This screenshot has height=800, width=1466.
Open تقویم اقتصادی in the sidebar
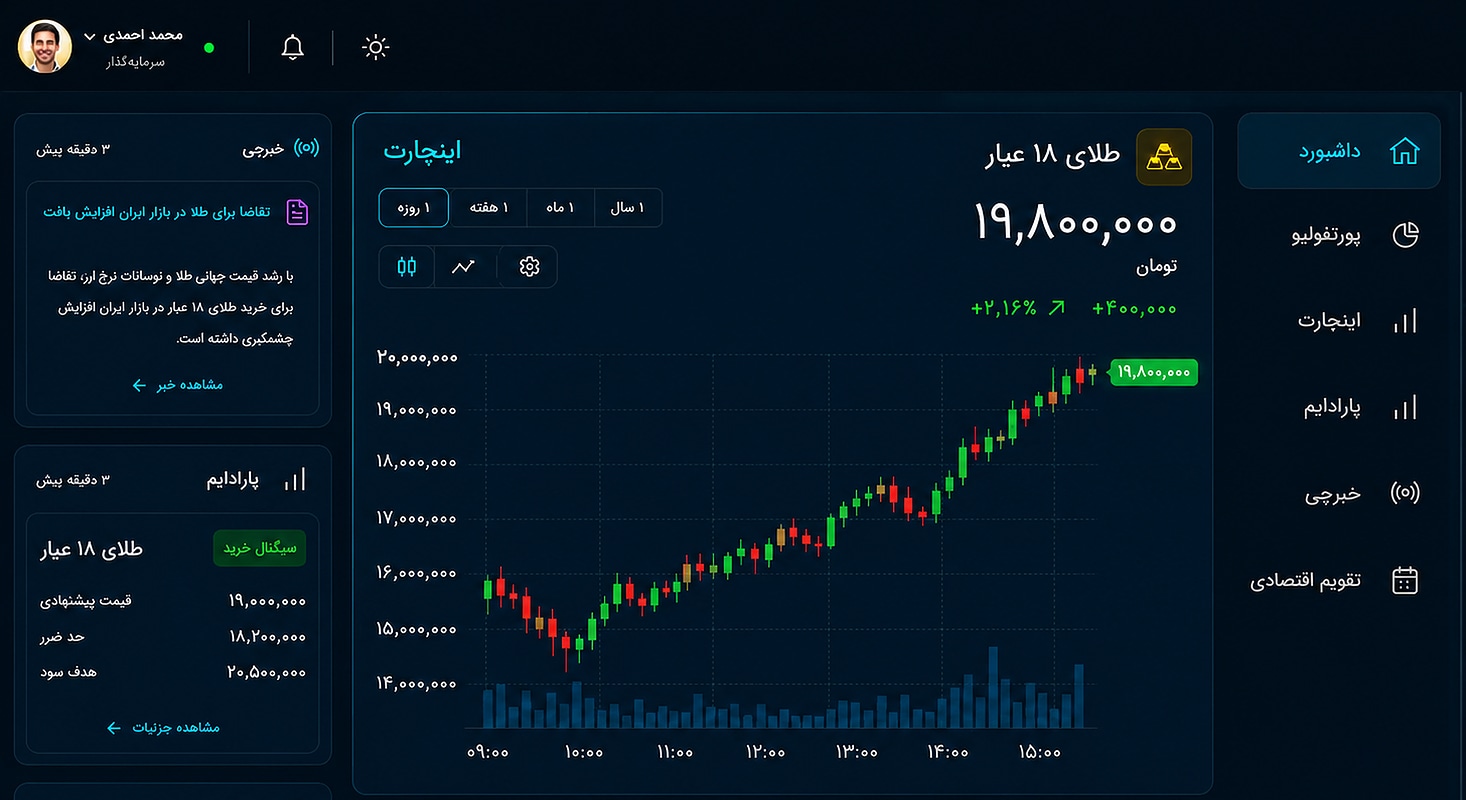pos(1305,581)
